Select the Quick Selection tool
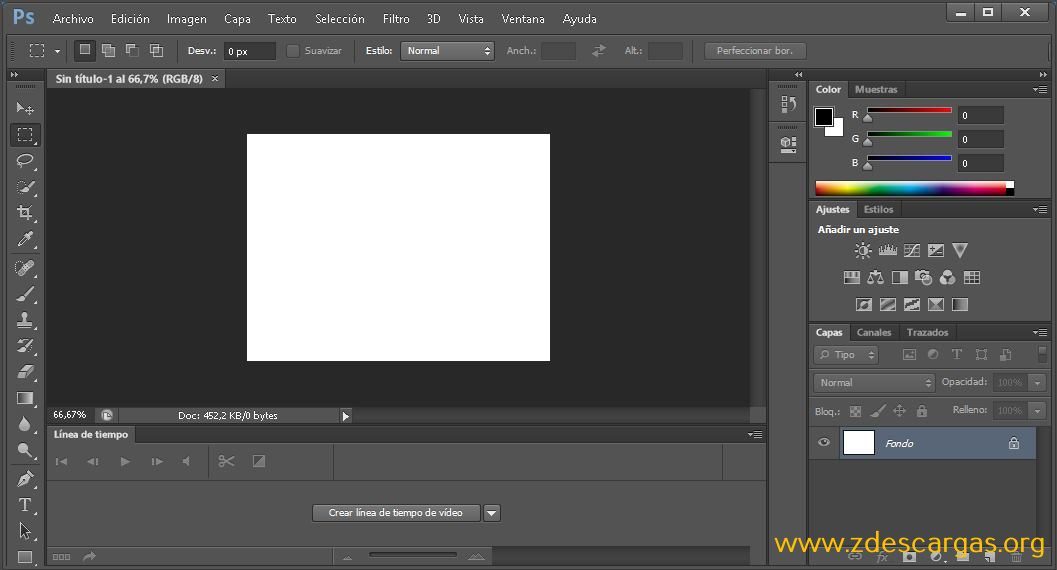1057x570 pixels. (25, 187)
